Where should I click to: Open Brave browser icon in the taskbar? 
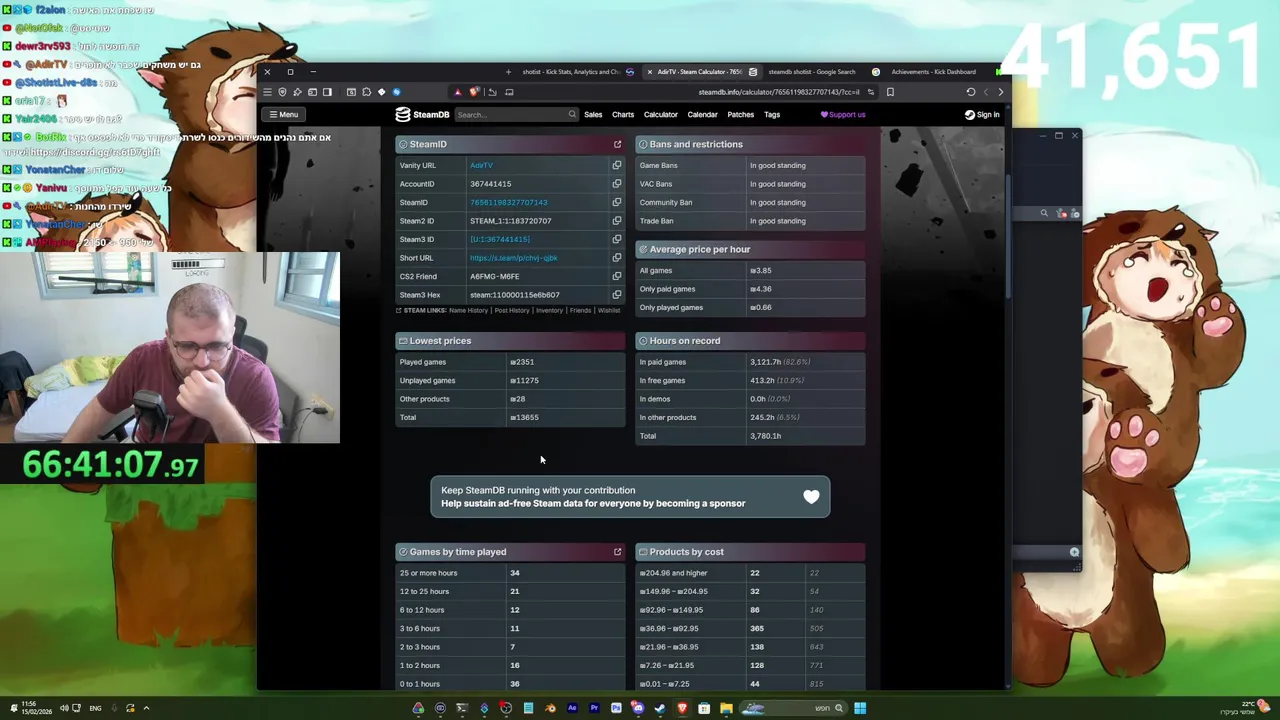click(x=682, y=708)
